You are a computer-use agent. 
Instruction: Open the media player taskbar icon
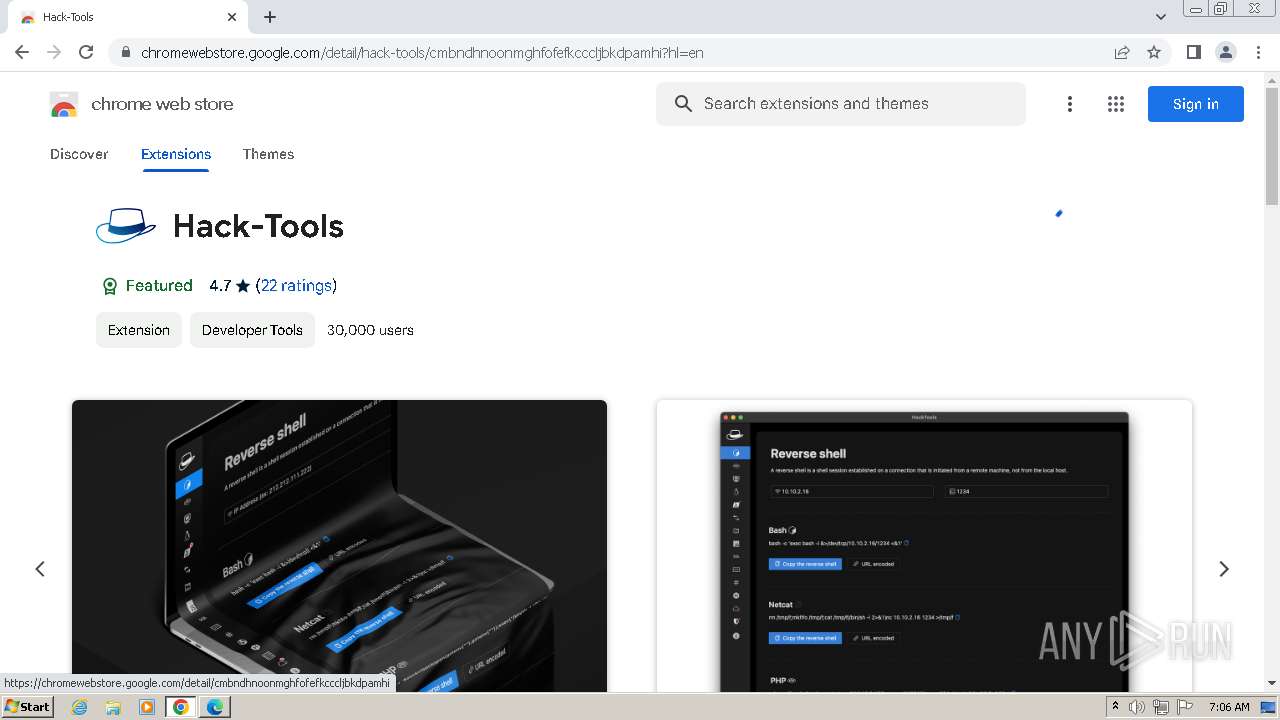[147, 707]
